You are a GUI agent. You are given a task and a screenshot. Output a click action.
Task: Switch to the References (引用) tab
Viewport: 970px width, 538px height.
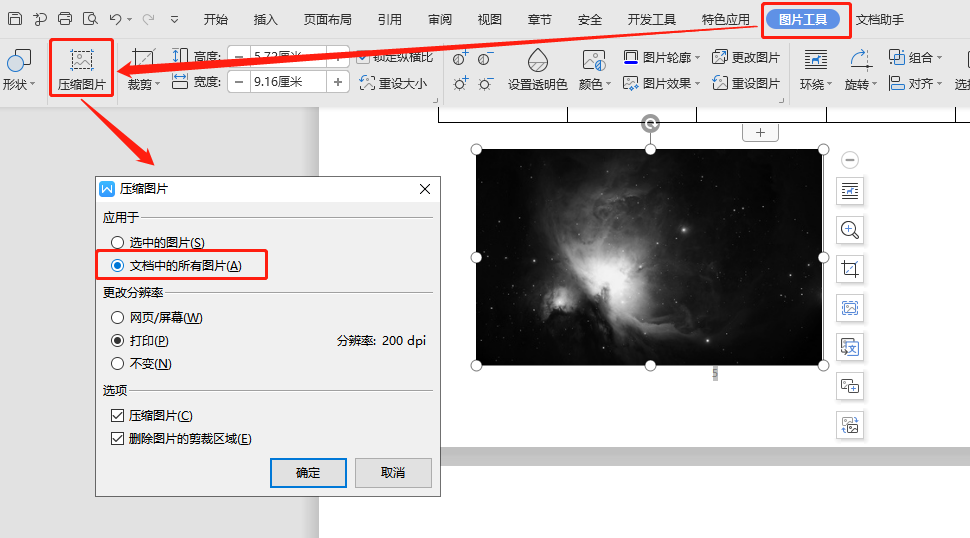[390, 20]
